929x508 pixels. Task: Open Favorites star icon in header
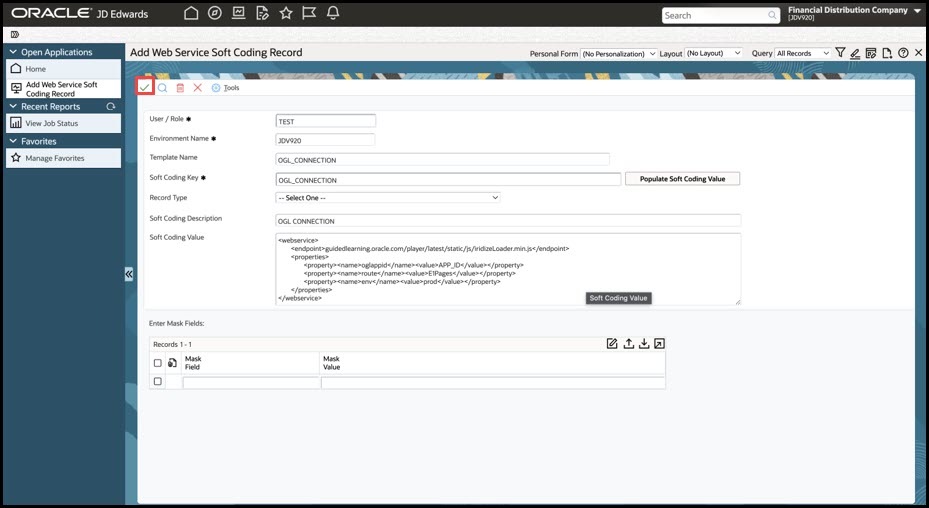click(x=286, y=13)
